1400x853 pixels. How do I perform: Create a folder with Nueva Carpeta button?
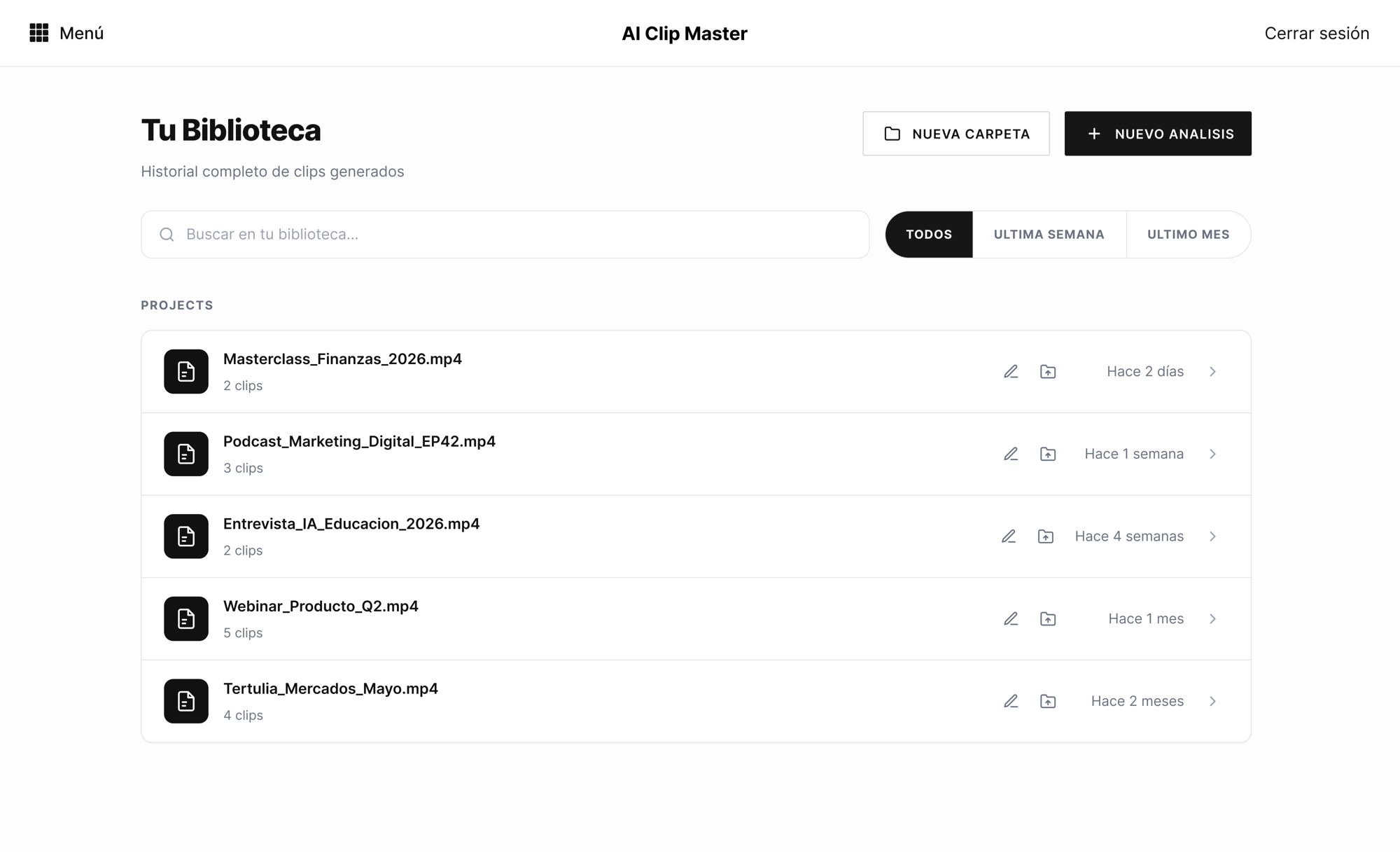point(956,134)
